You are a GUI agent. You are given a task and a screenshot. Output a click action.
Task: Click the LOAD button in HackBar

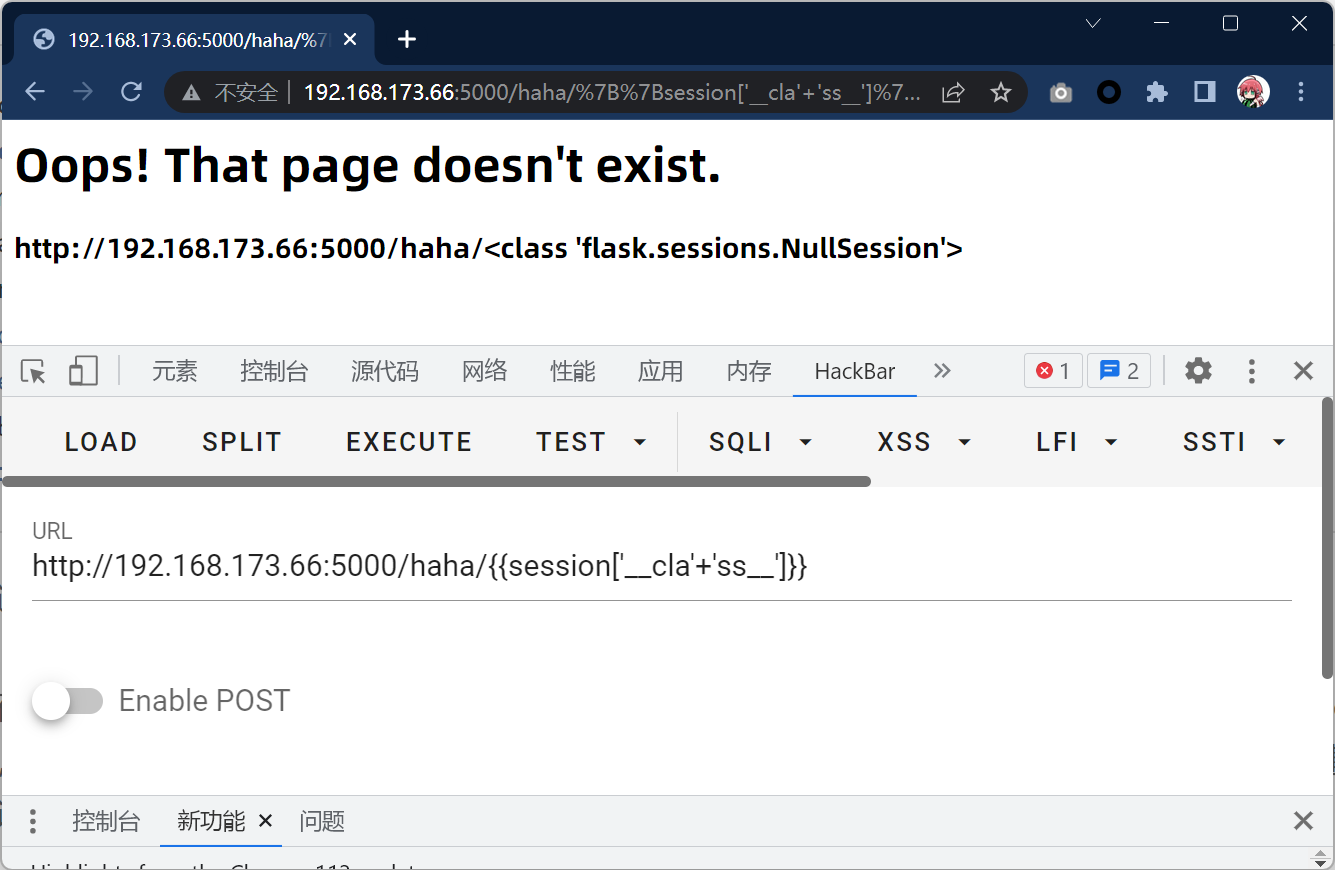[x=101, y=442]
